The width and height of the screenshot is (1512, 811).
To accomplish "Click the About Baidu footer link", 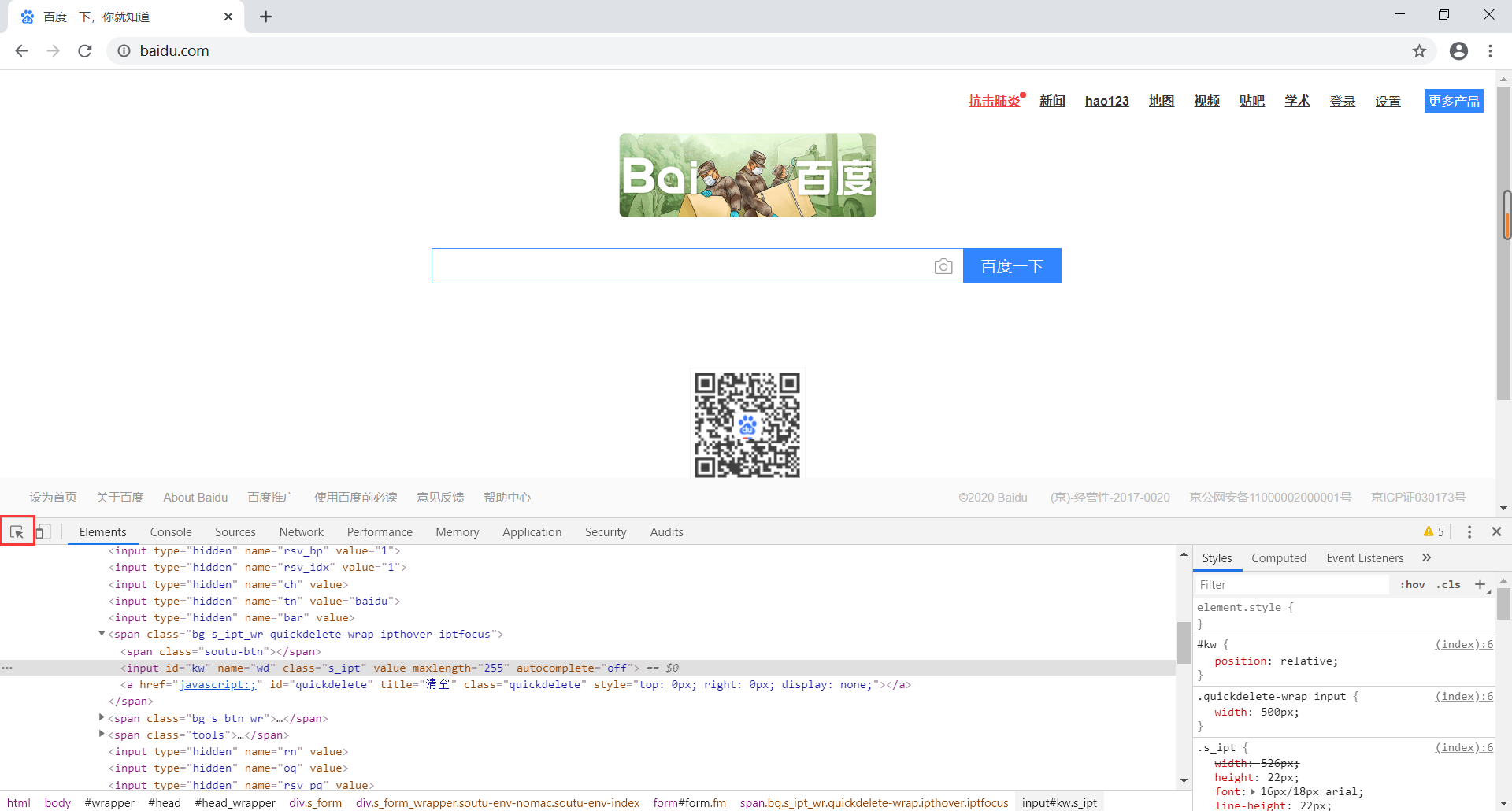I will (195, 498).
